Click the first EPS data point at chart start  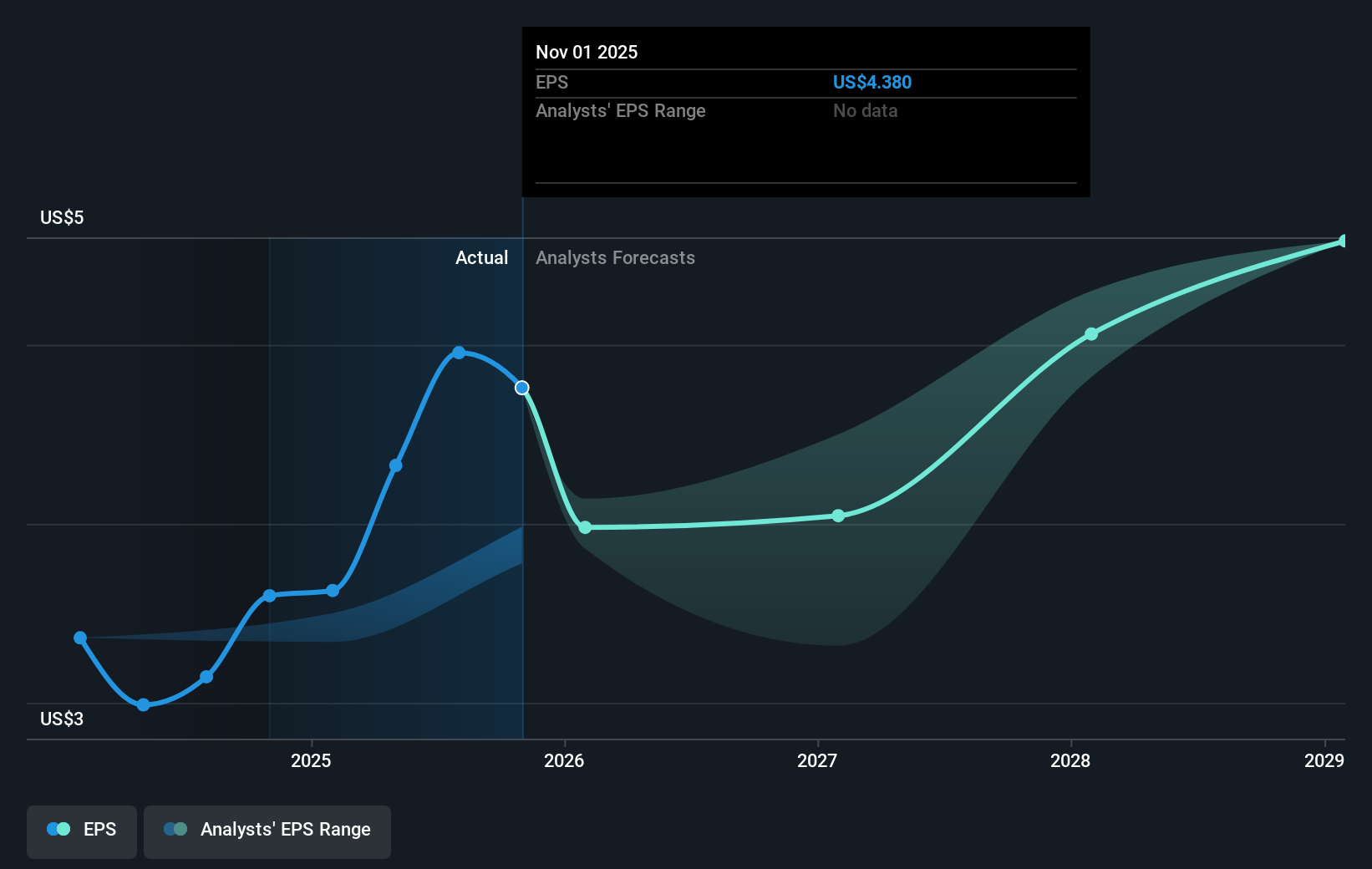click(x=80, y=638)
